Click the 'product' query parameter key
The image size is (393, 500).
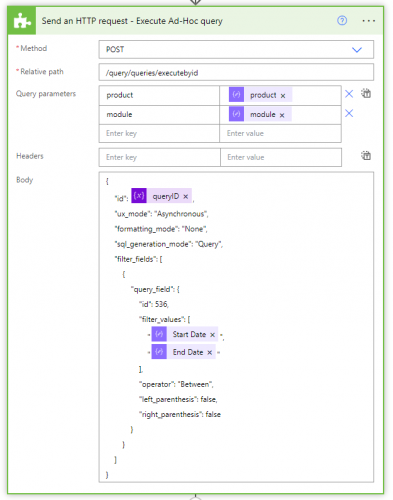[x=159, y=95]
